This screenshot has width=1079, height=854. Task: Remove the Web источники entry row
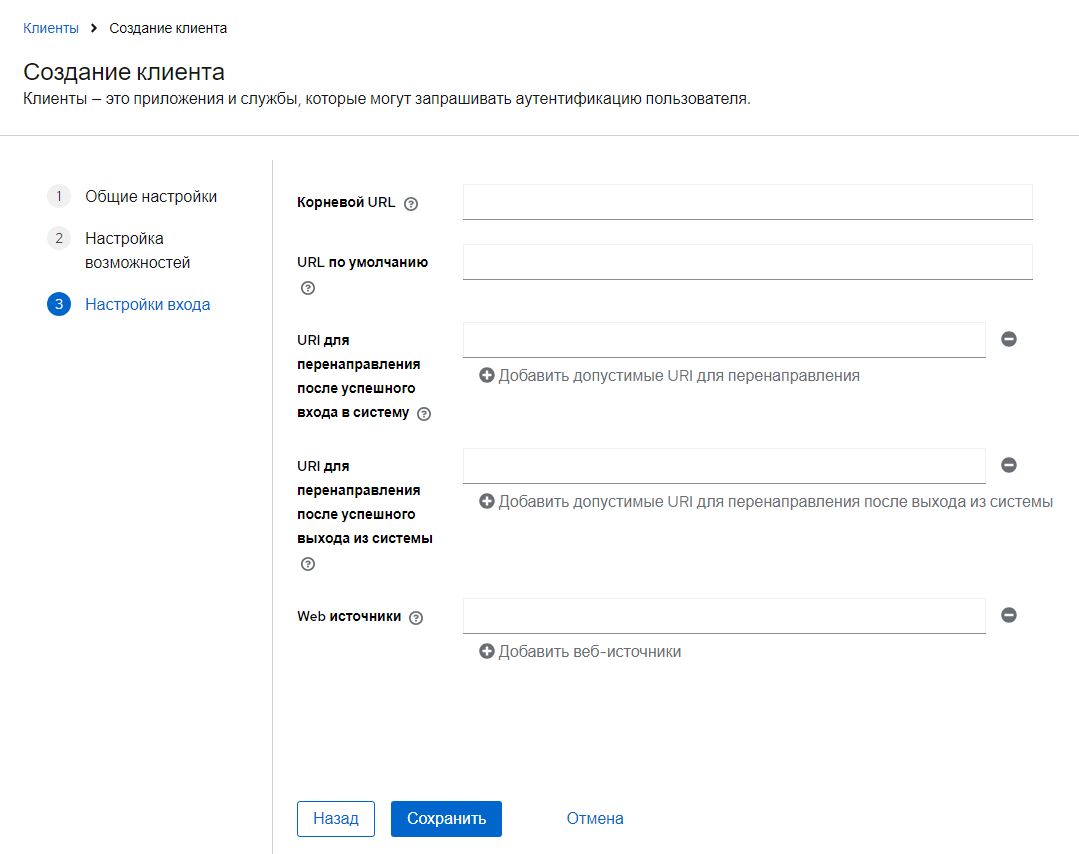click(1009, 615)
